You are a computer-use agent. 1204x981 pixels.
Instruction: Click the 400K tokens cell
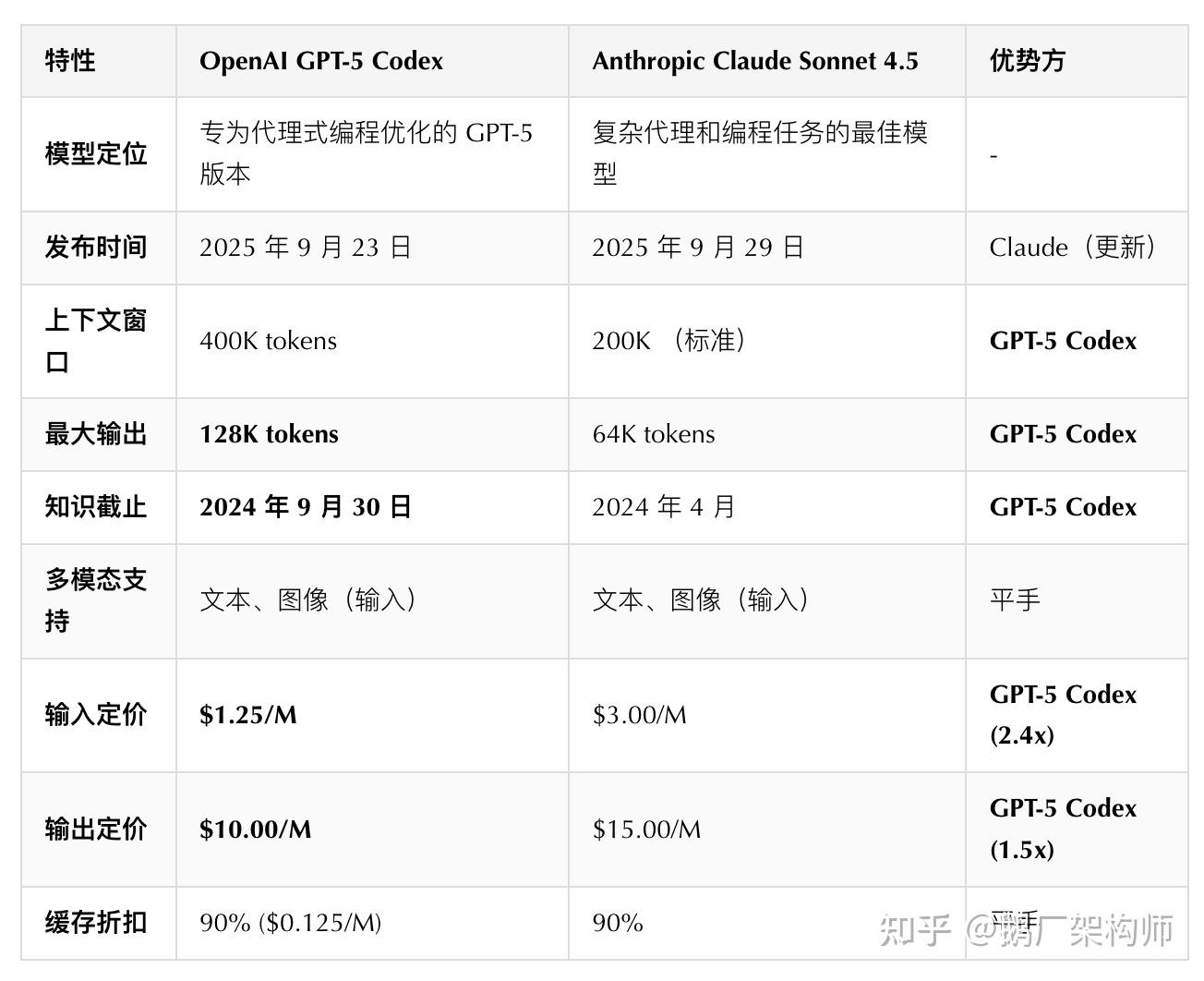(x=268, y=341)
